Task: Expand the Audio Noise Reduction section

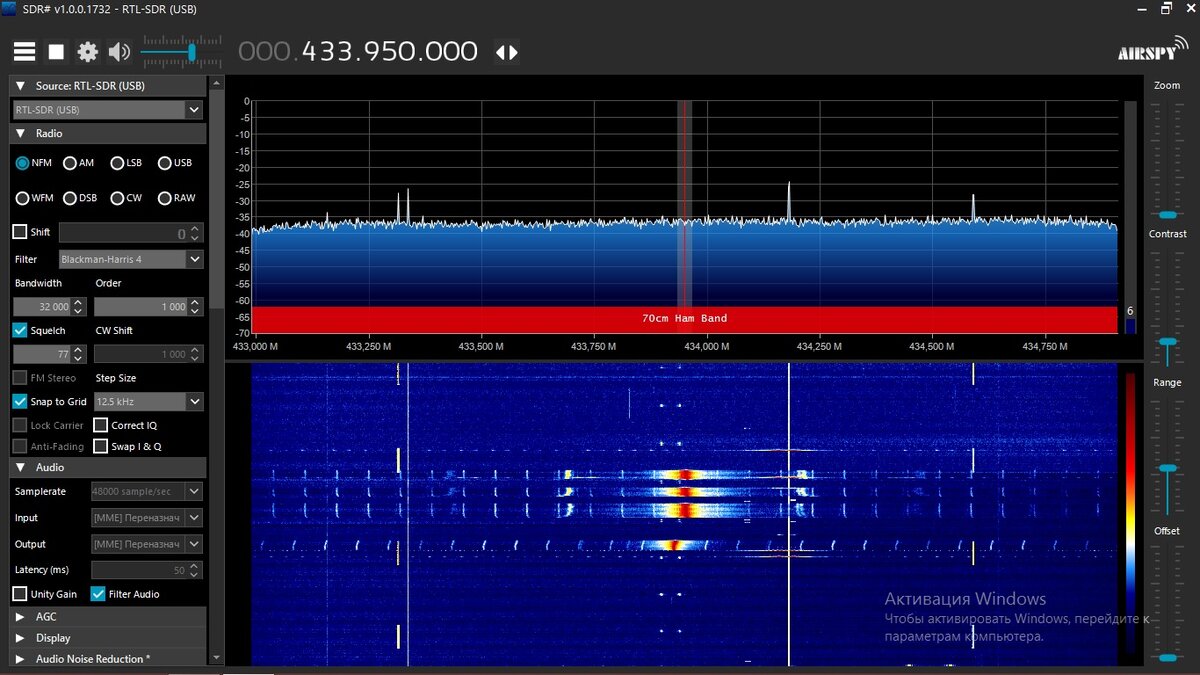Action: 21,659
